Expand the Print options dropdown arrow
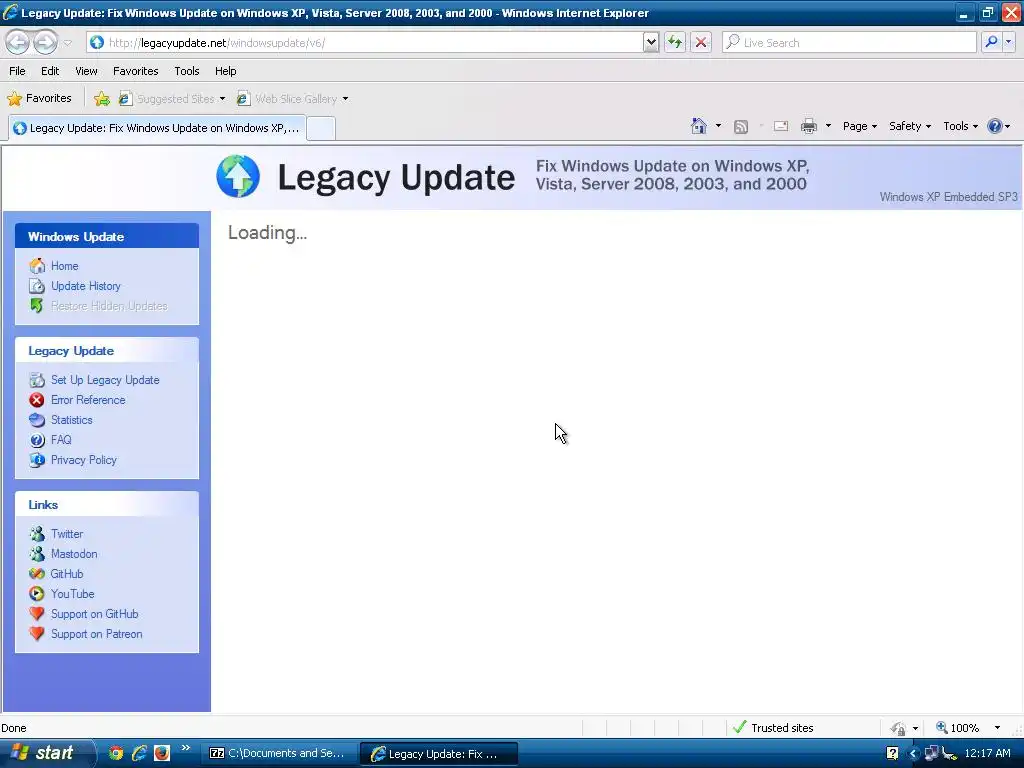This screenshot has height=768, width=1024. (x=828, y=126)
